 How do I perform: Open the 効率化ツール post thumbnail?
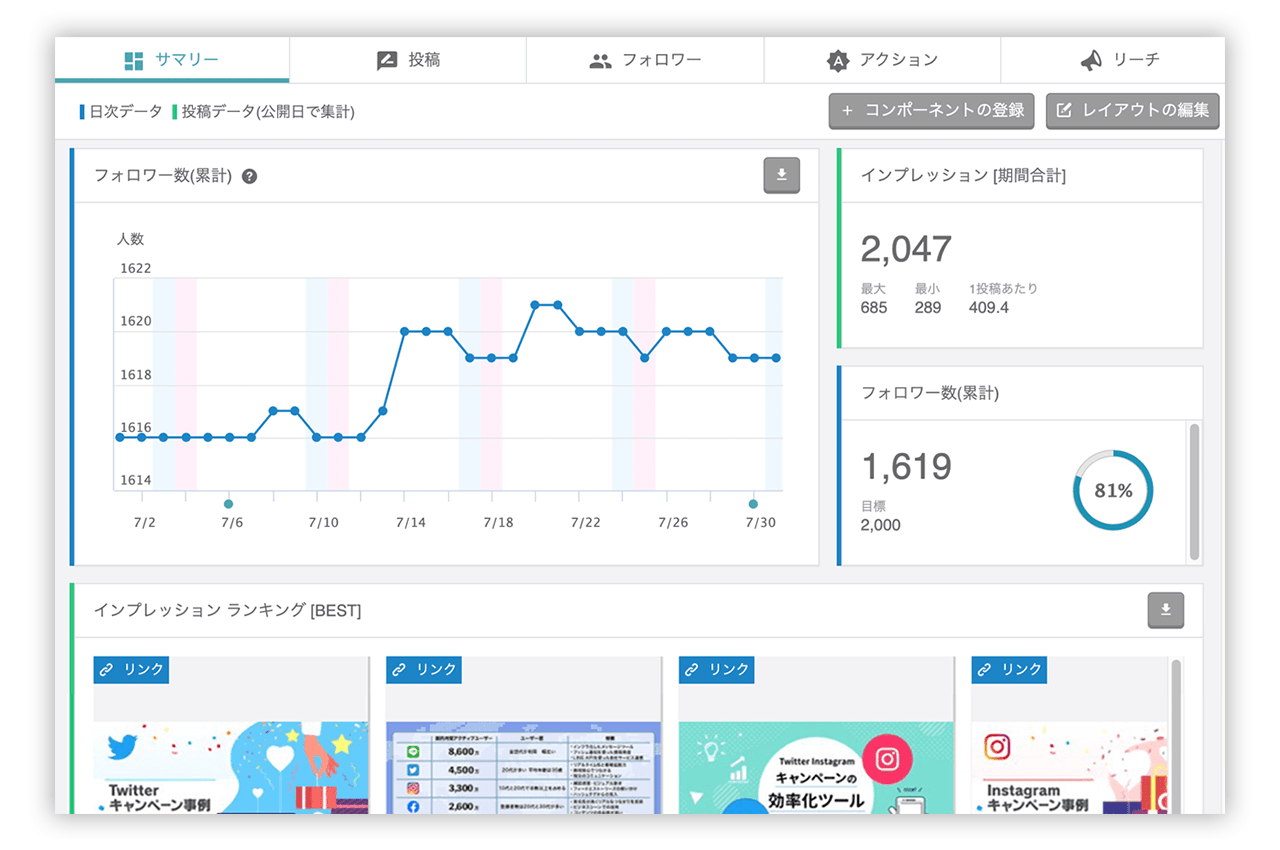(x=816, y=765)
